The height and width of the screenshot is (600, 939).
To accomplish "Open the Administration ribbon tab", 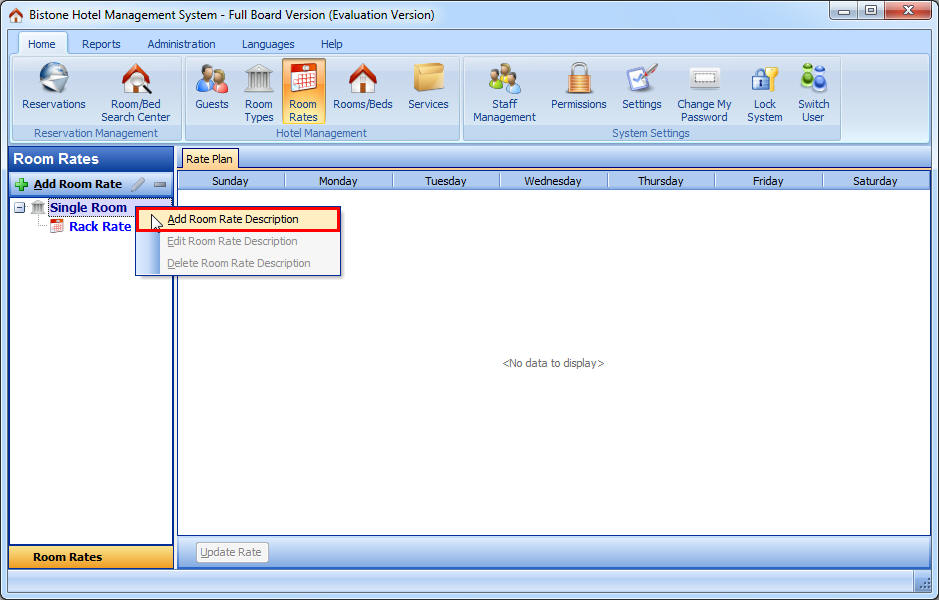I will (x=181, y=44).
